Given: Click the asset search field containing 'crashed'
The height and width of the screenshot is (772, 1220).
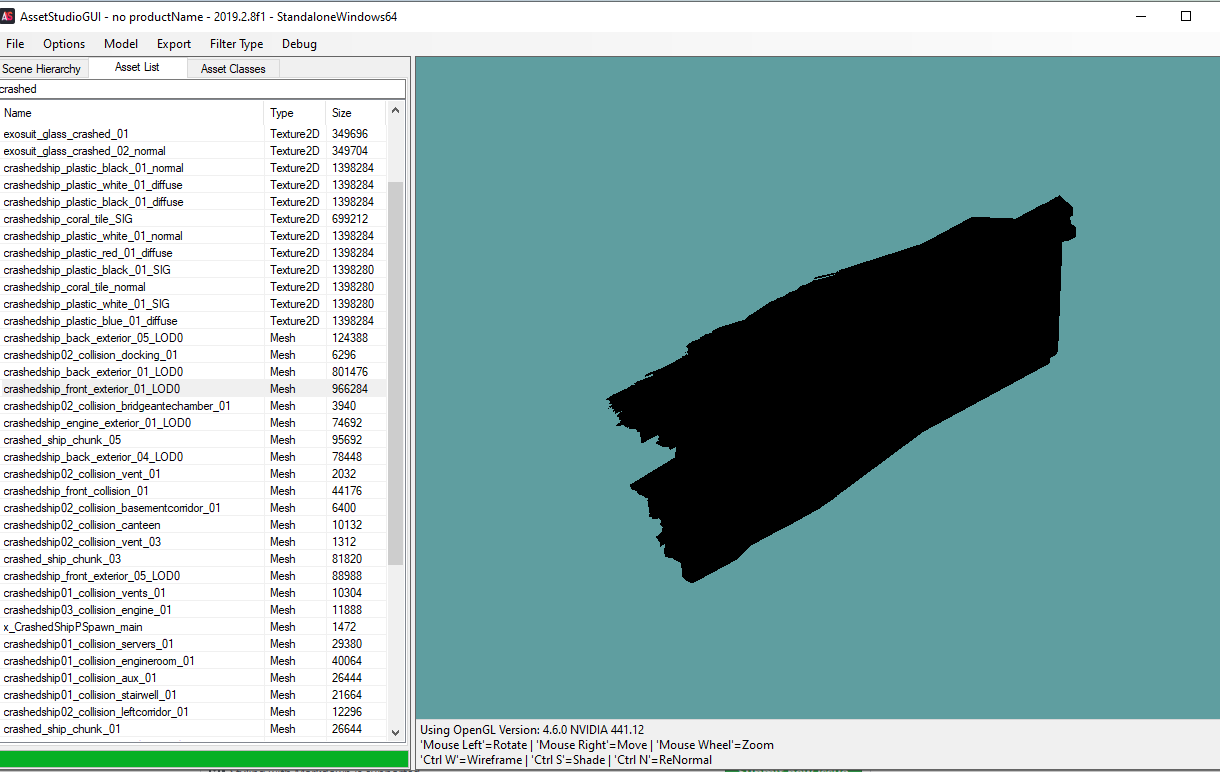Looking at the screenshot, I should [x=203, y=89].
